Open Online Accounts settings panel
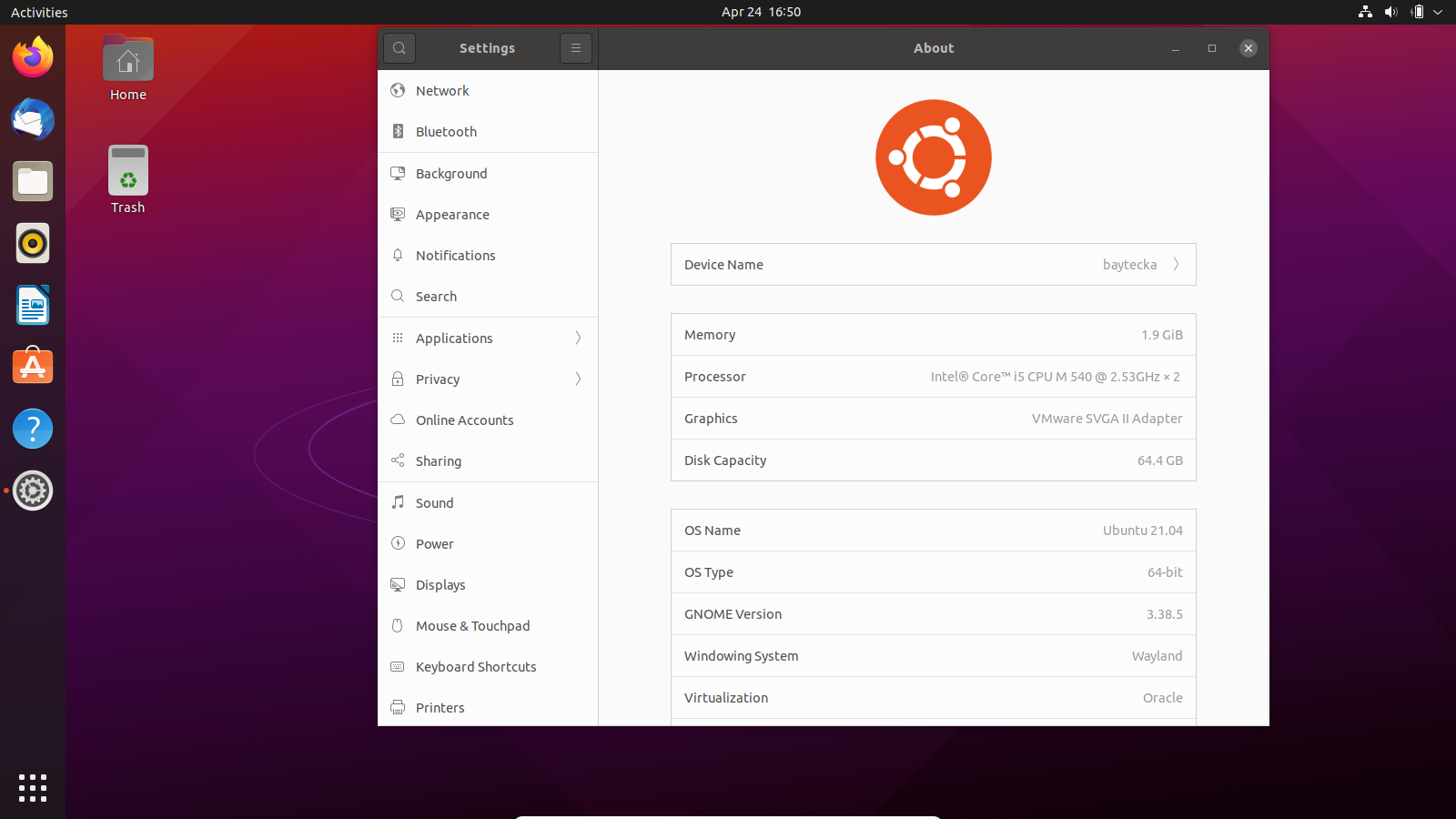This screenshot has height=819, width=1456. [488, 420]
